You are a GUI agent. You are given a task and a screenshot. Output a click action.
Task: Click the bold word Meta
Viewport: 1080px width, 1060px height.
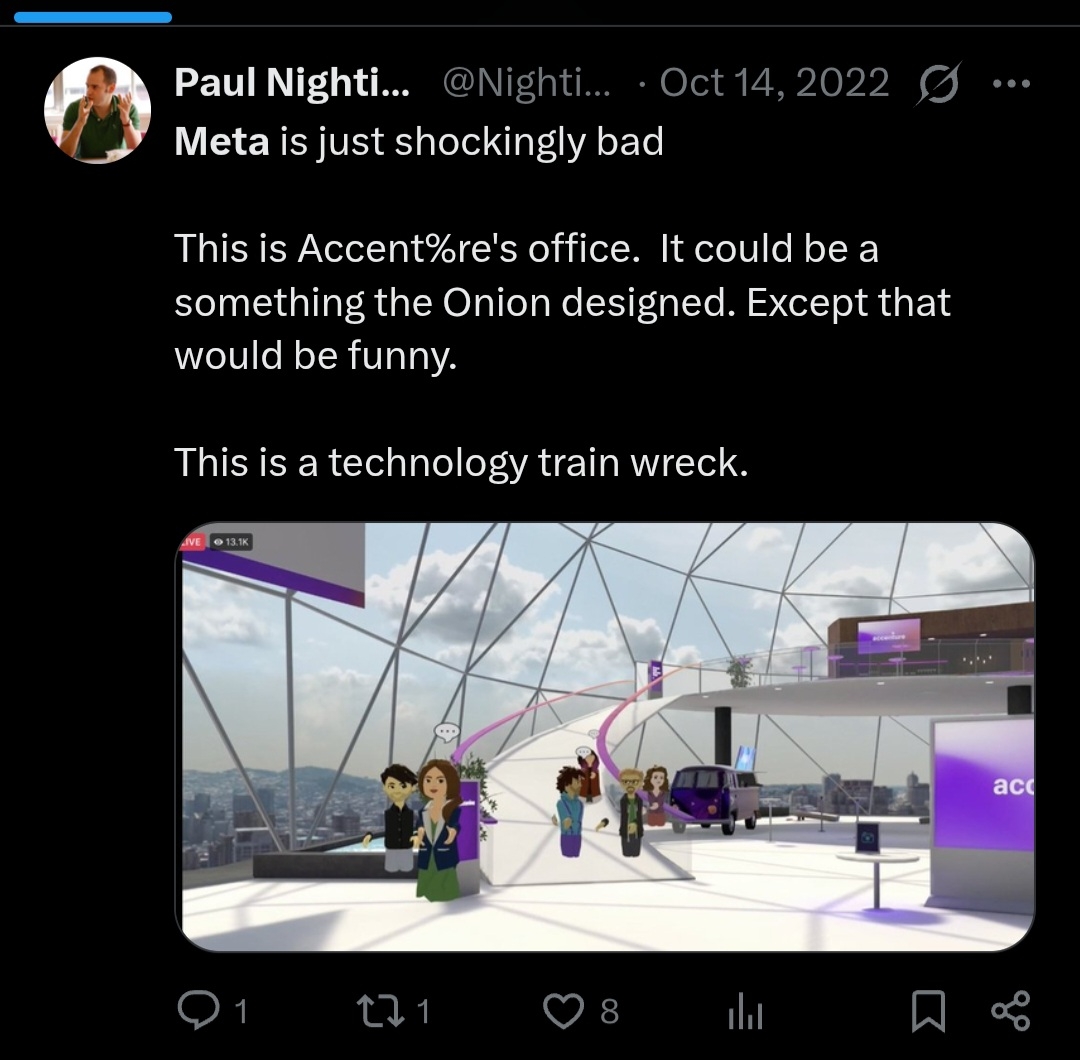(221, 142)
